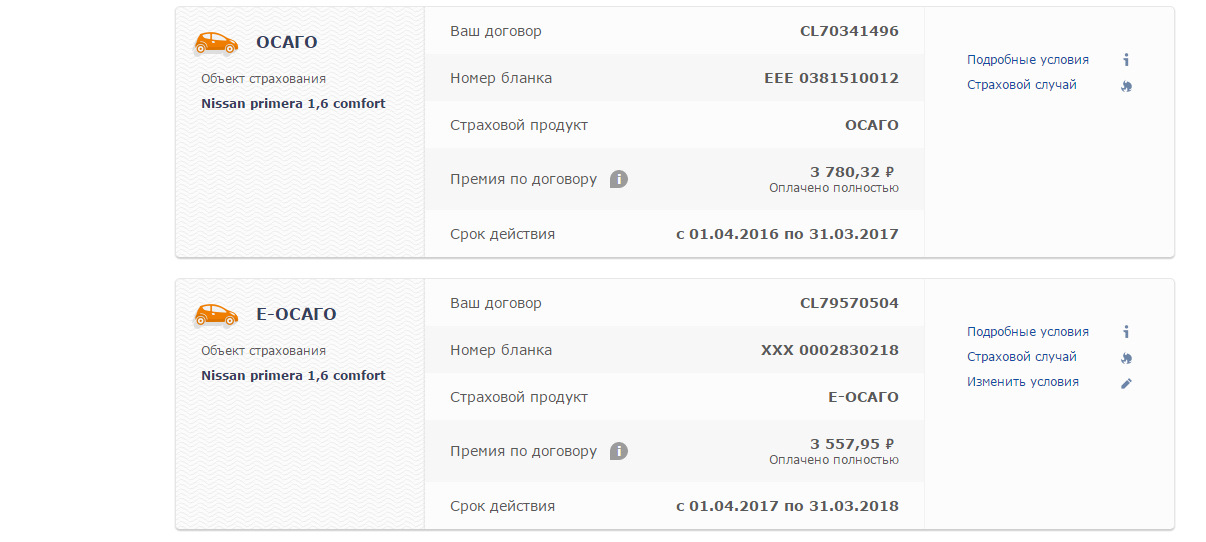Open 'Подробные условия' for the ОСАГО policy

tap(1027, 60)
